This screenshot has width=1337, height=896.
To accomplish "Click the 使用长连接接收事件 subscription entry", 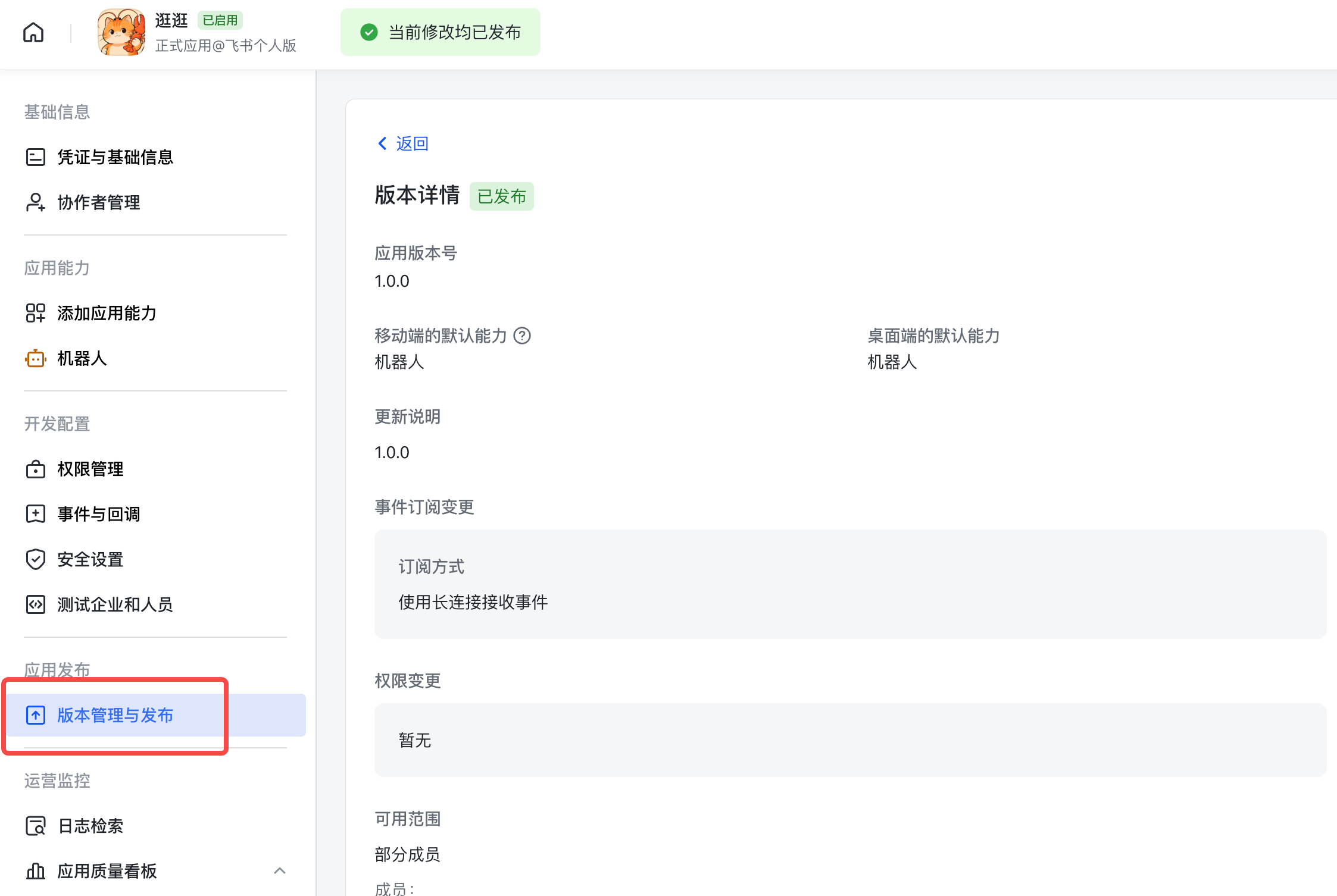I will (x=473, y=602).
